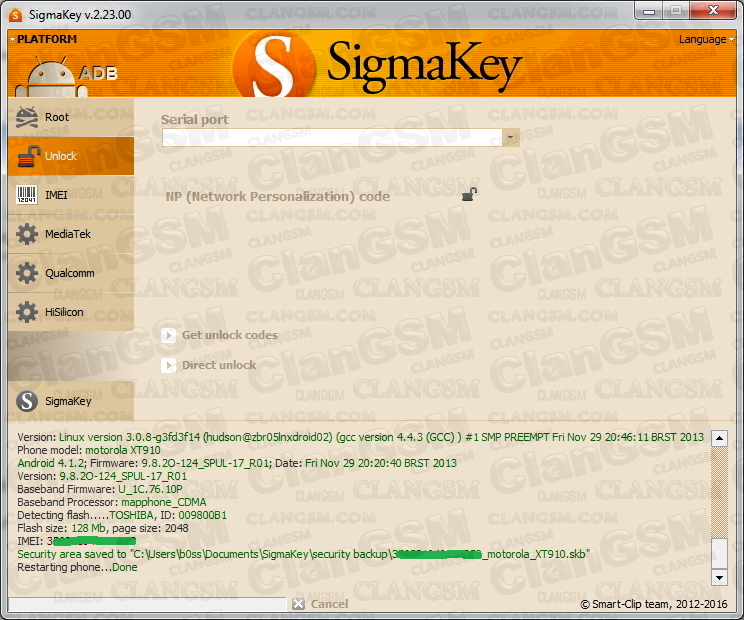Click the 'Security area saved to' log line

tap(304, 555)
